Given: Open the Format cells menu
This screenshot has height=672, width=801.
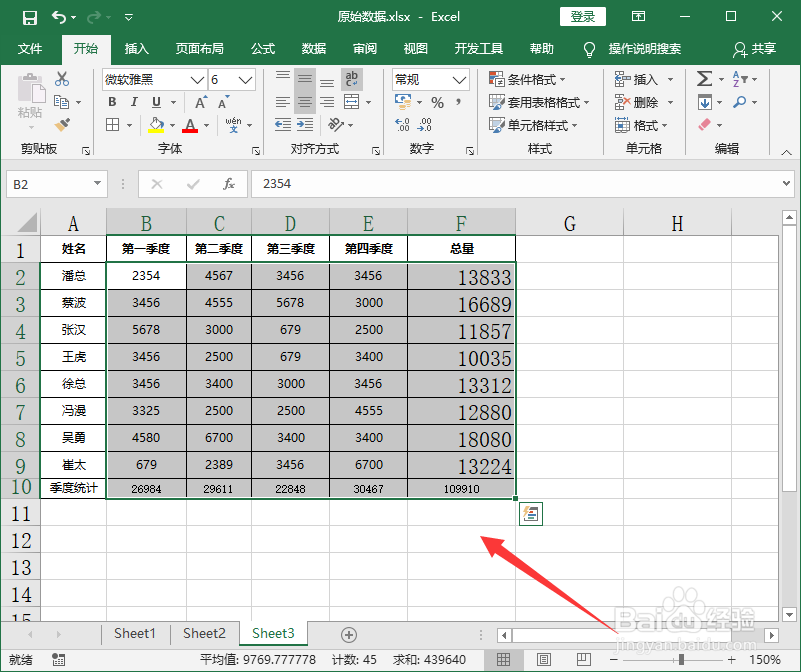Looking at the screenshot, I should (641, 125).
